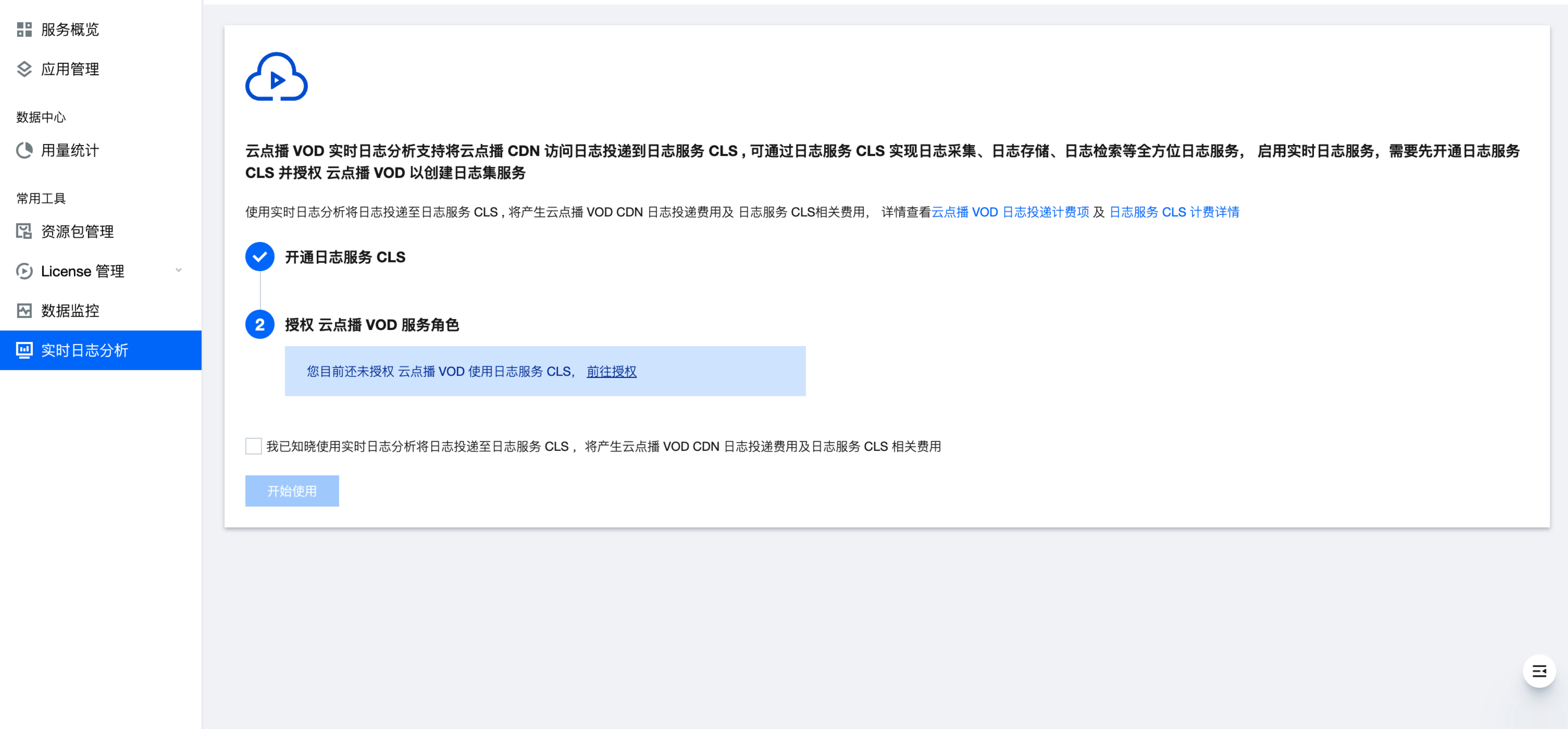
Task: Click the 前往授权 link
Action: [x=611, y=371]
